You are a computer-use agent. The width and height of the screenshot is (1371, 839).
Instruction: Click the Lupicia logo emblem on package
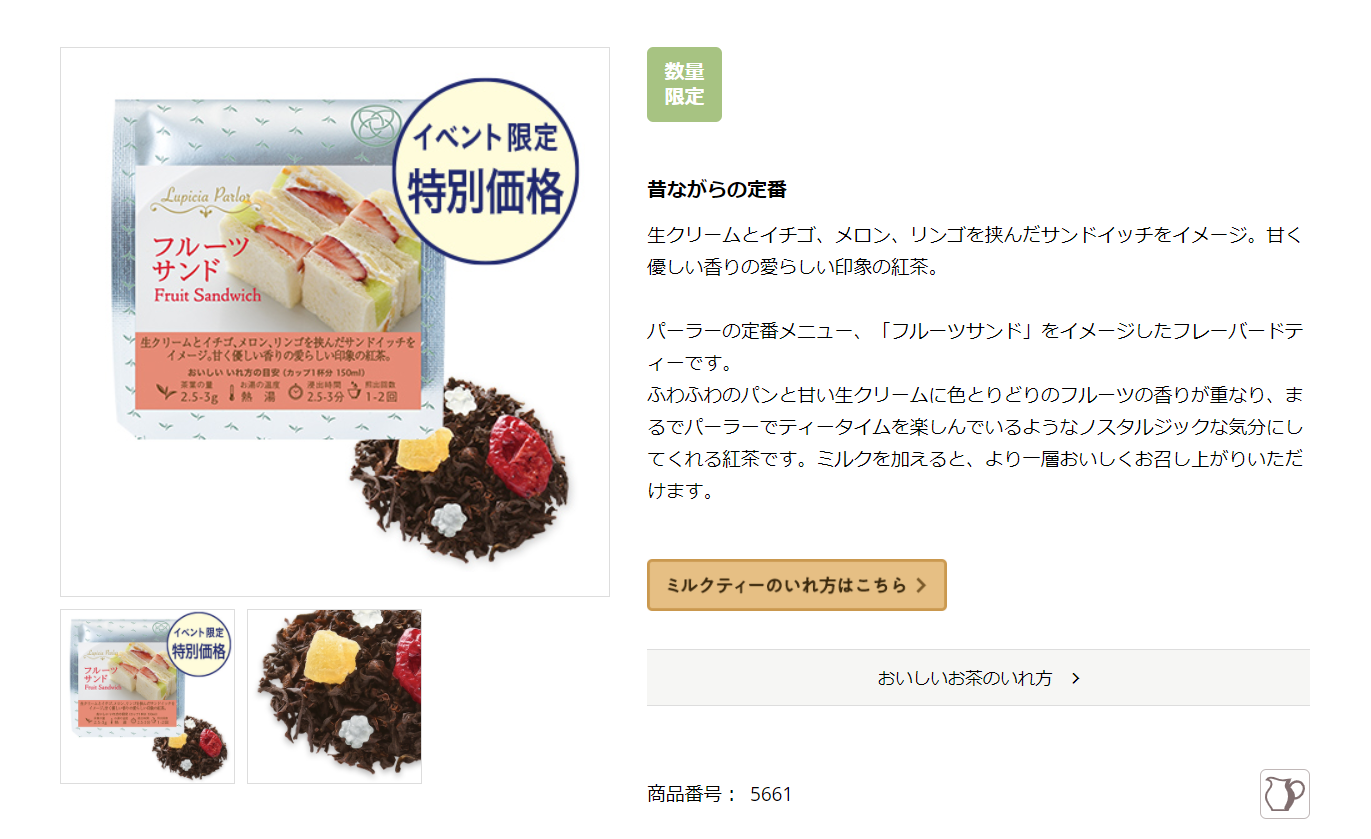372,126
